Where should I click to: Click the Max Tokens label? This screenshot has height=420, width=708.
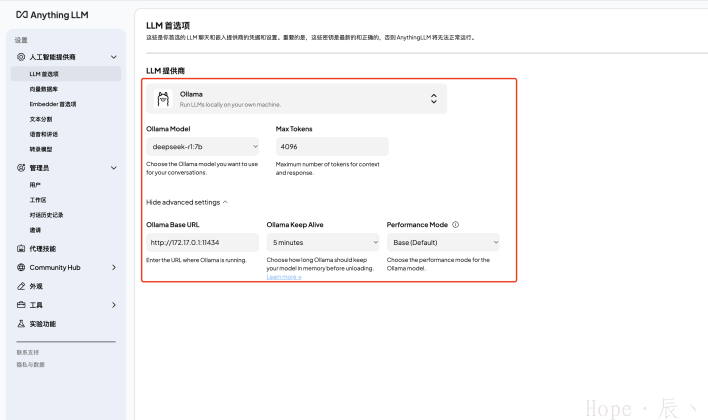(x=294, y=129)
